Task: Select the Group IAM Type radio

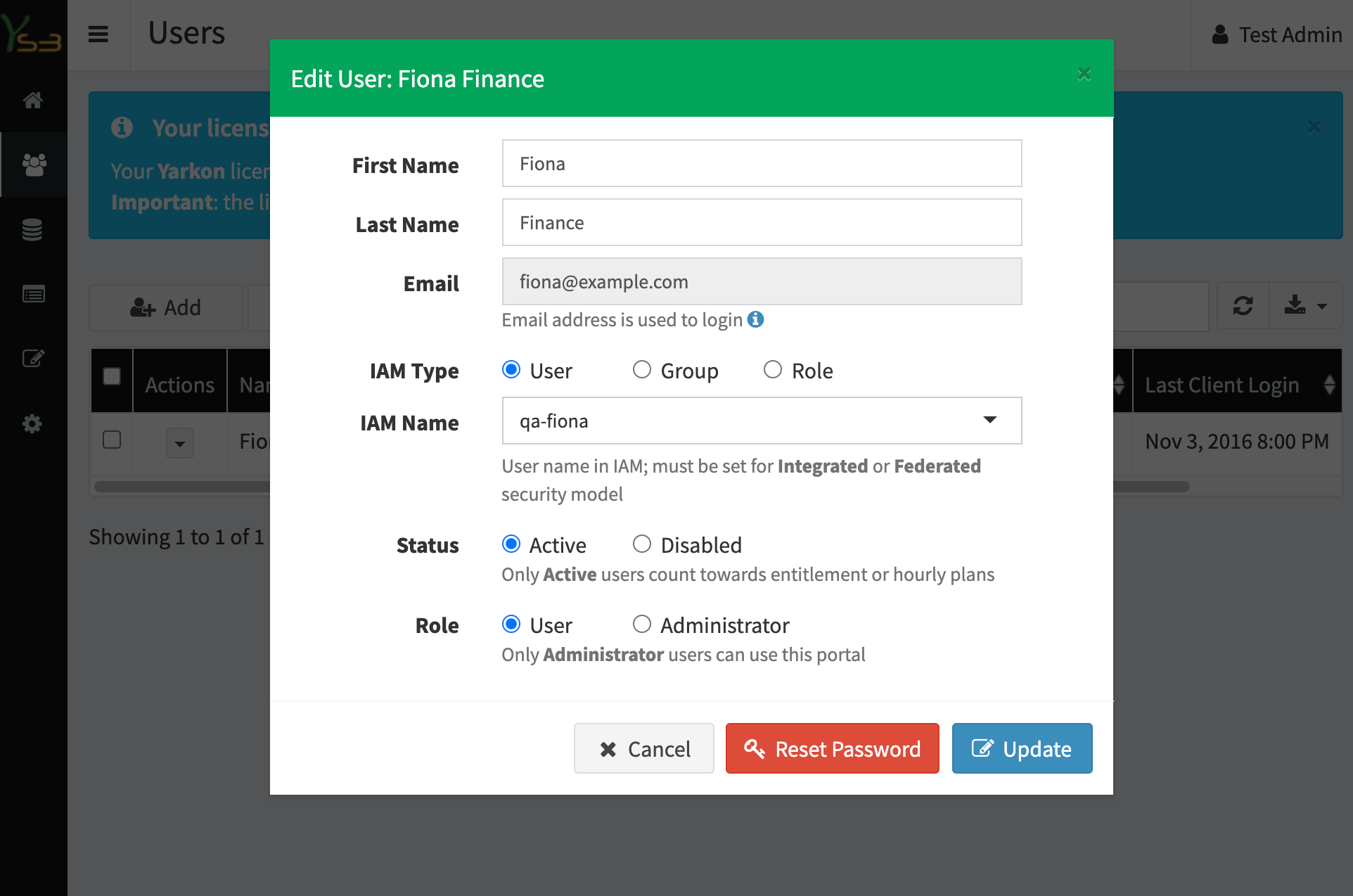Action: click(641, 369)
